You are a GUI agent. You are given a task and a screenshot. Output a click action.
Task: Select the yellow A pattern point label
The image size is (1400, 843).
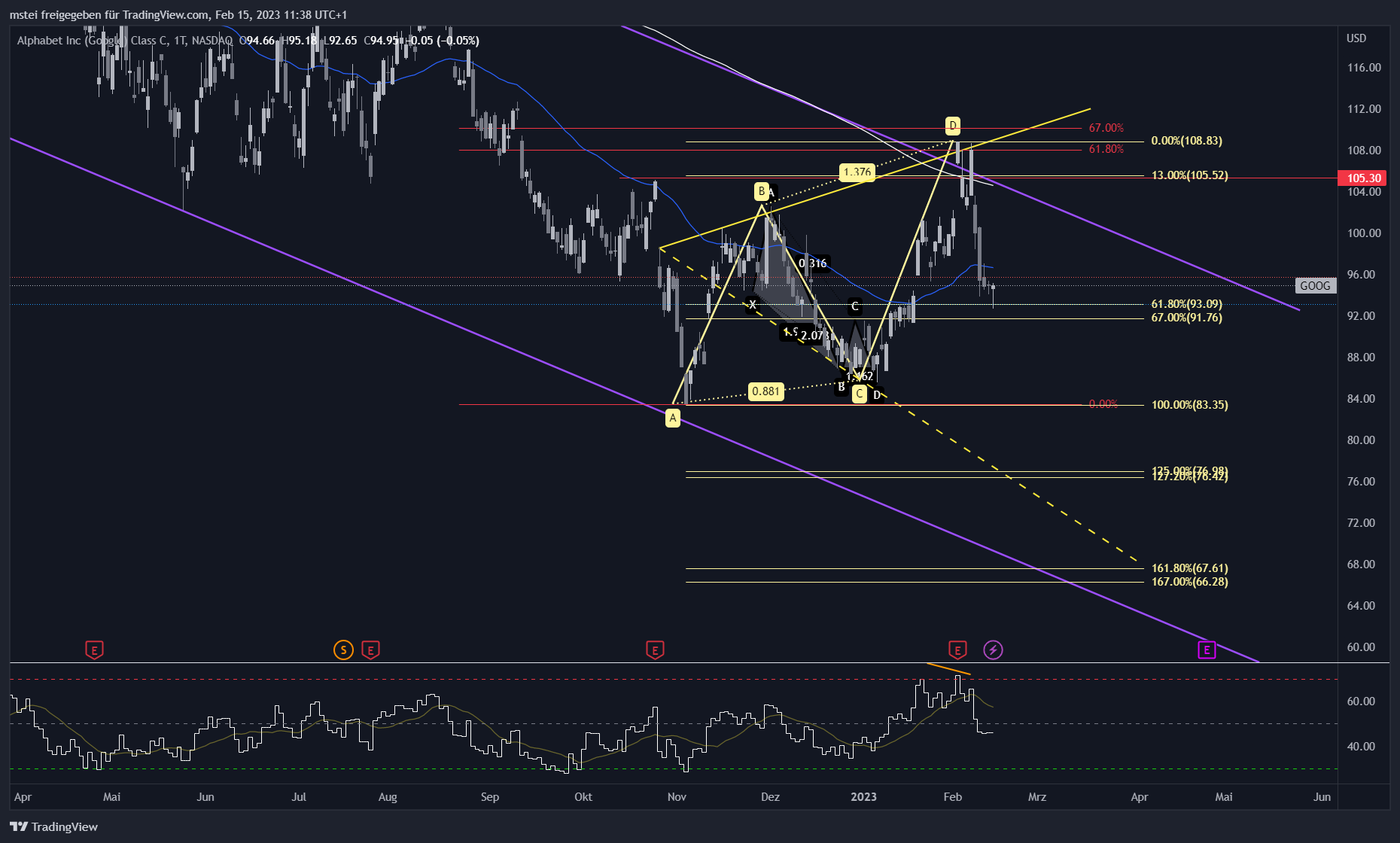tap(673, 418)
